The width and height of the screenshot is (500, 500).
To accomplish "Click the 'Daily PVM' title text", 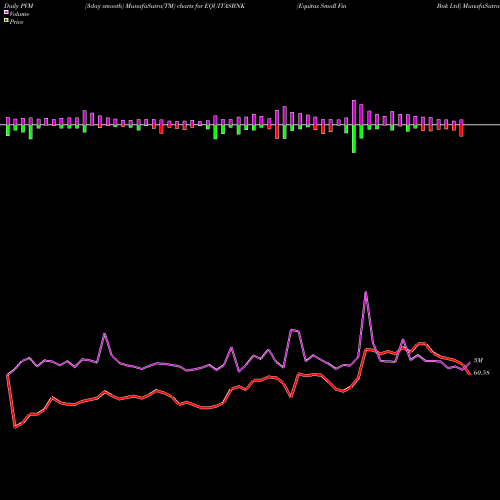I will 19,6.
